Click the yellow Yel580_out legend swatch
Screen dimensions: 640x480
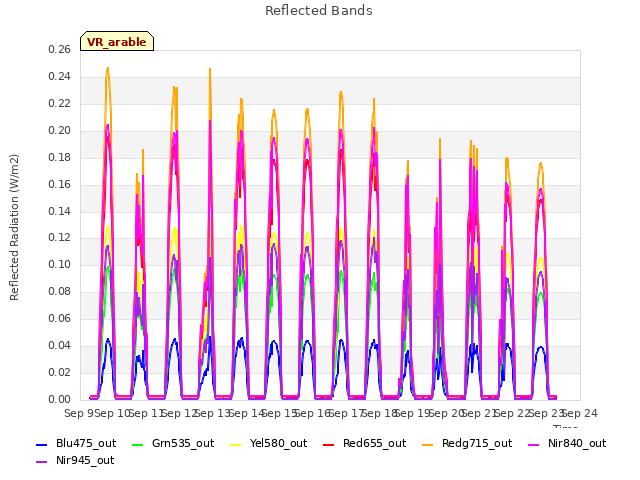(x=236, y=444)
